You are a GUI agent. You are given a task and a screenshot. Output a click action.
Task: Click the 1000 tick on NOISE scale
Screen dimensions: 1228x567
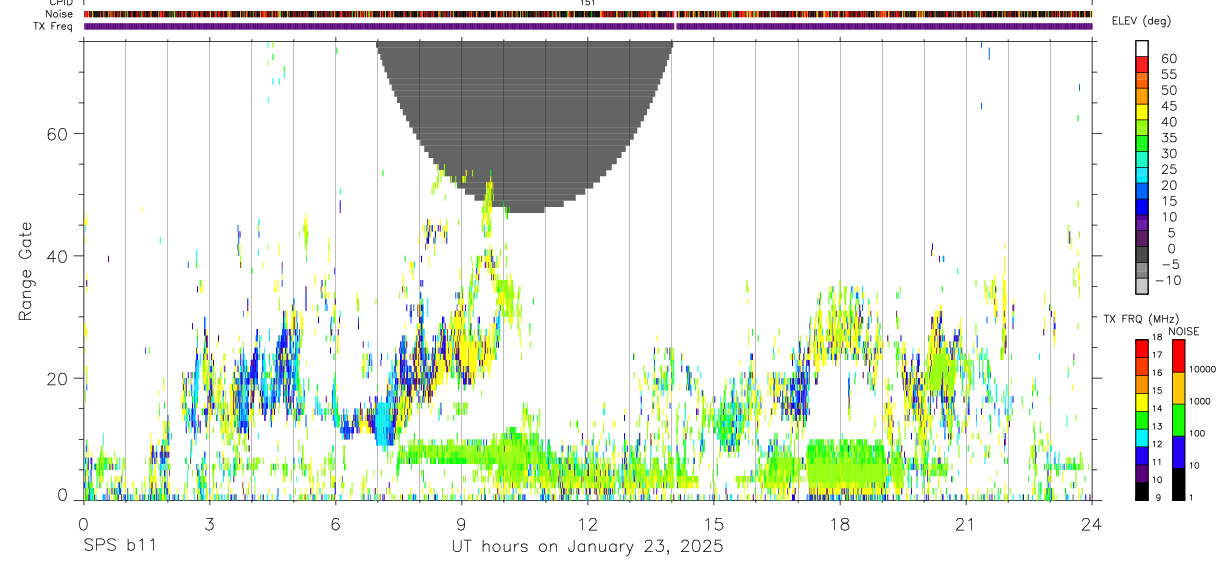[1202, 401]
